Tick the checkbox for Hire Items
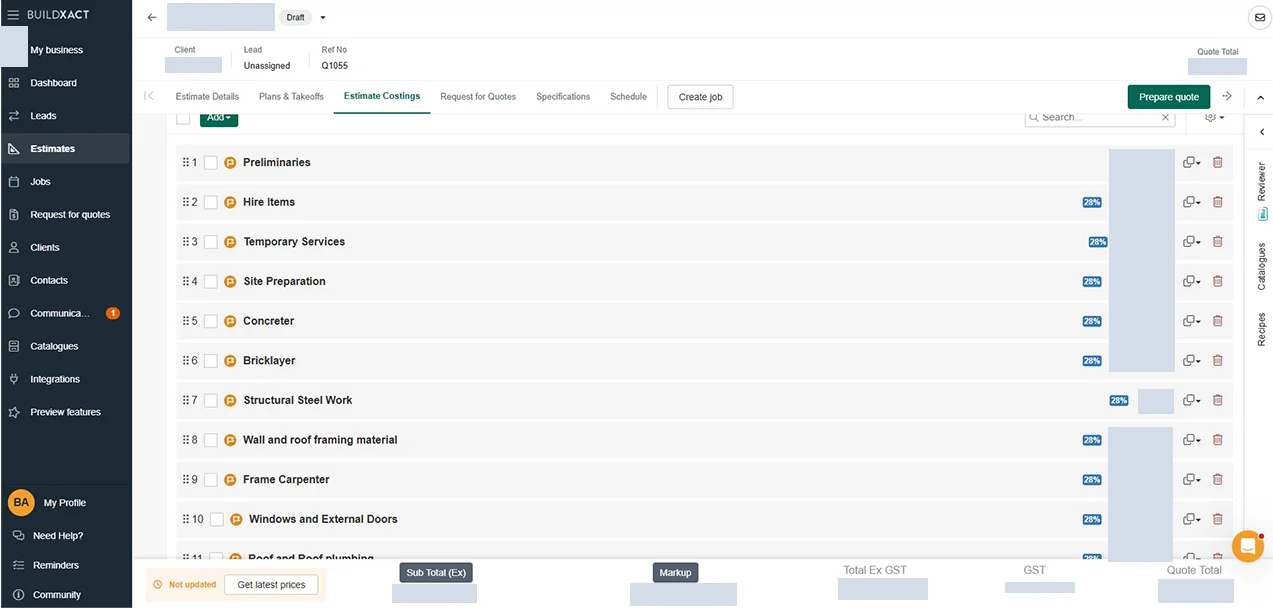Image resolution: width=1273 pixels, height=608 pixels. [211, 202]
